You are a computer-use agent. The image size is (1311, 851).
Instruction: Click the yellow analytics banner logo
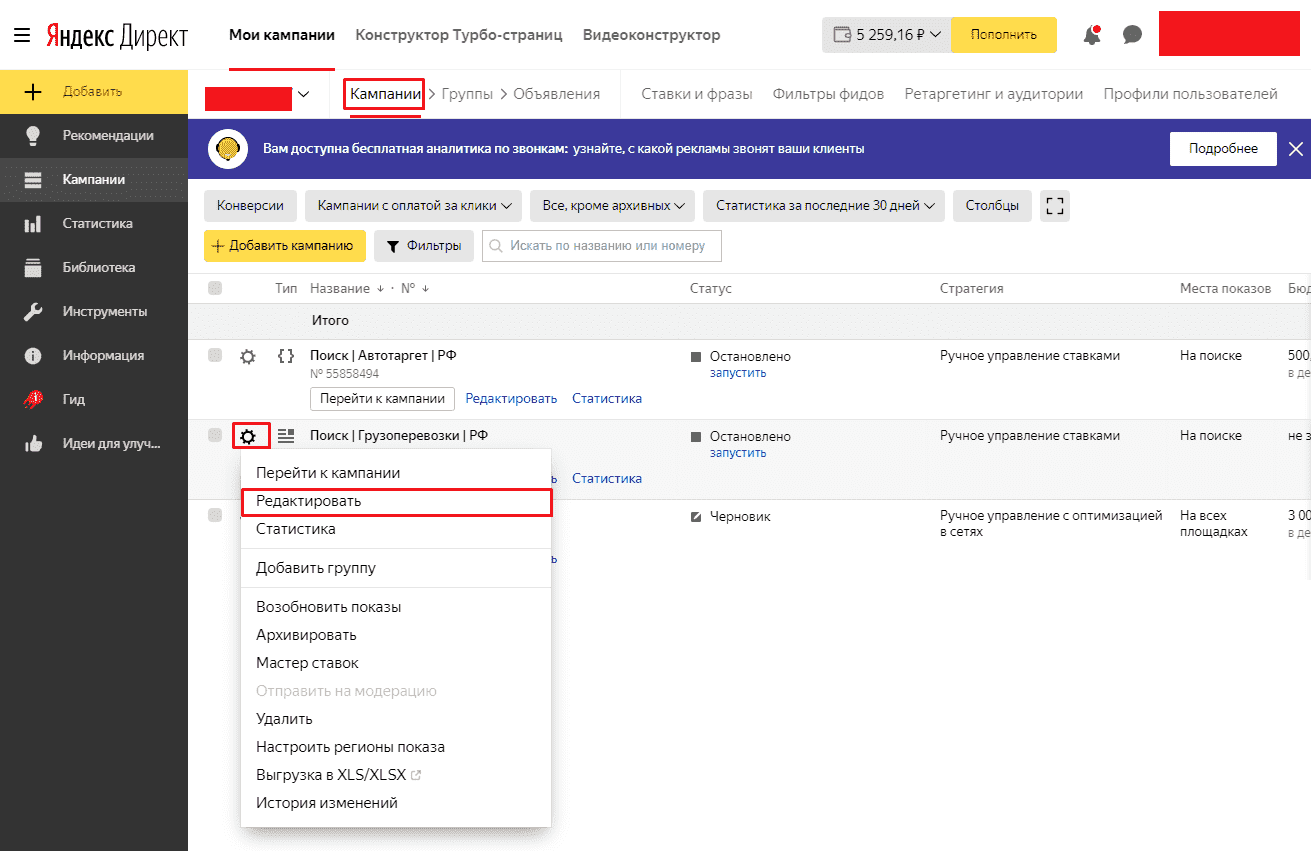[228, 149]
